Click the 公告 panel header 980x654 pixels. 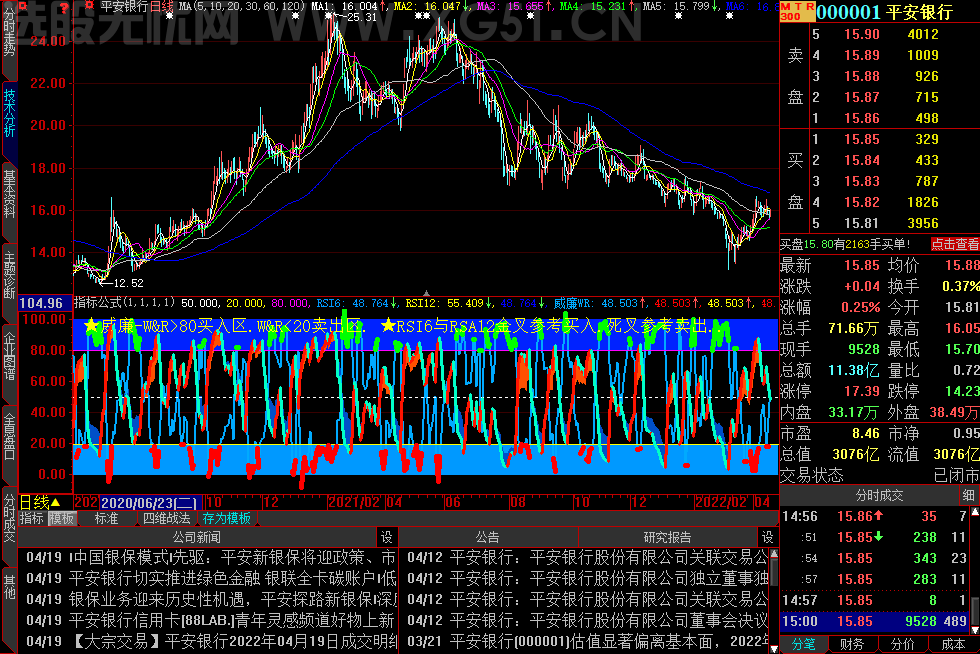pos(488,537)
